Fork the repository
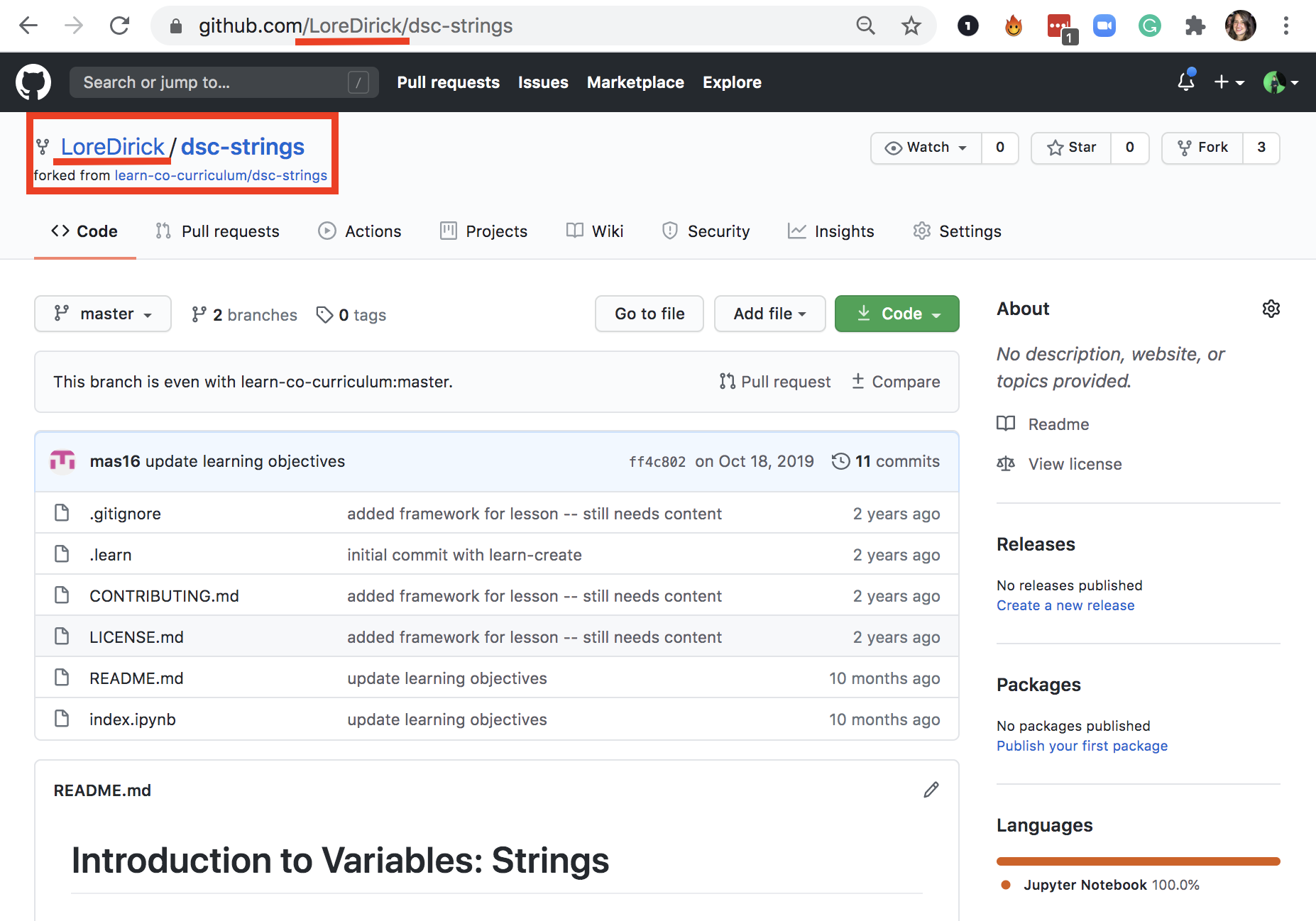 pos(1202,148)
